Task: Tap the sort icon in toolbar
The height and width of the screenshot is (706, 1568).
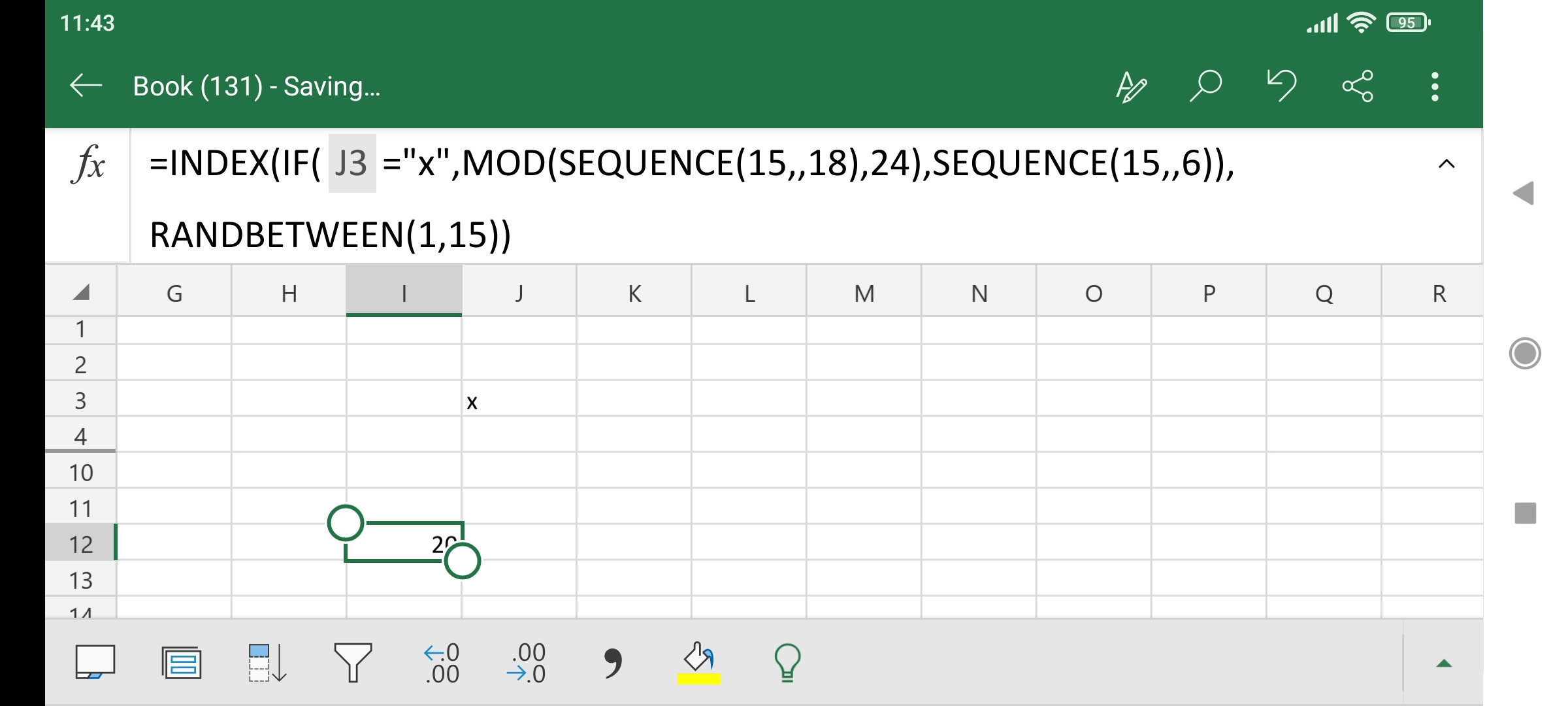Action: tap(267, 663)
